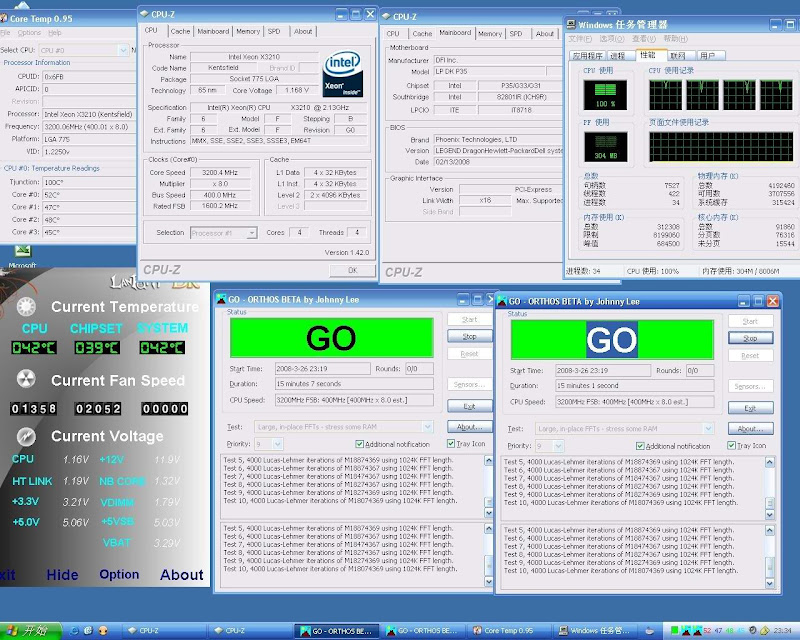The height and width of the screenshot is (640, 800).
Task: Click the title icon of the CPU-Z processor window
Action: (x=144, y=14)
